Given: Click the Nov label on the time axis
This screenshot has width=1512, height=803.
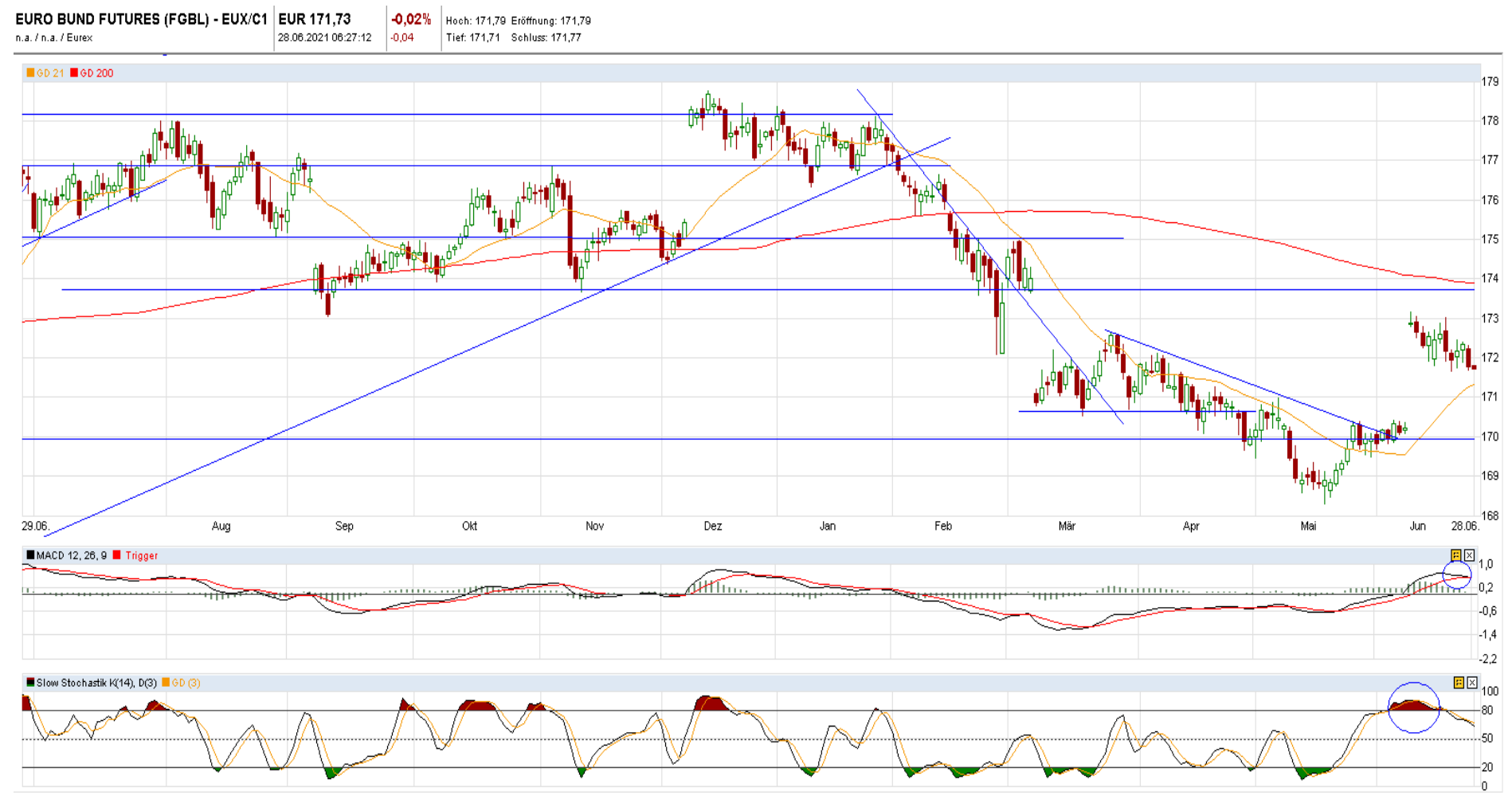Looking at the screenshot, I should 594,526.
